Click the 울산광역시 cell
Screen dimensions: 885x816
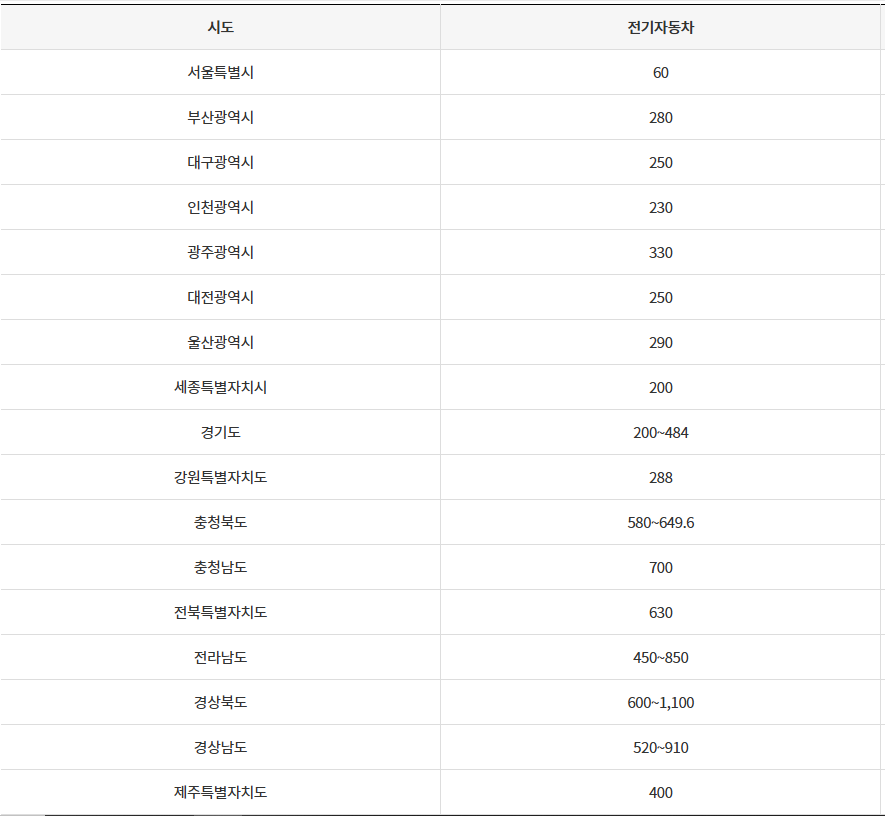click(221, 343)
